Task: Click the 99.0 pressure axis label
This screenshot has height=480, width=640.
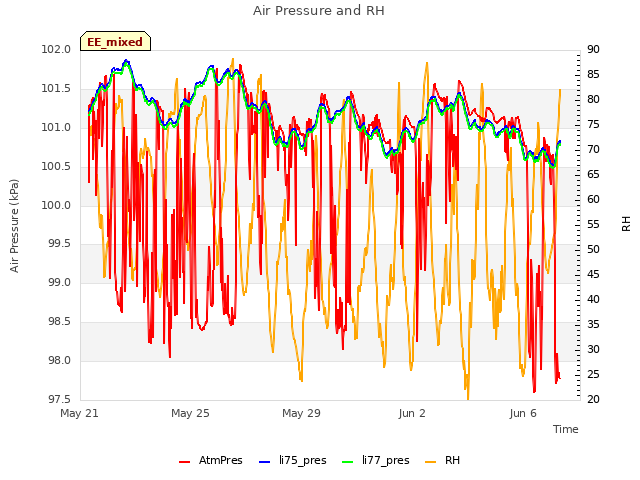Action: [59, 282]
